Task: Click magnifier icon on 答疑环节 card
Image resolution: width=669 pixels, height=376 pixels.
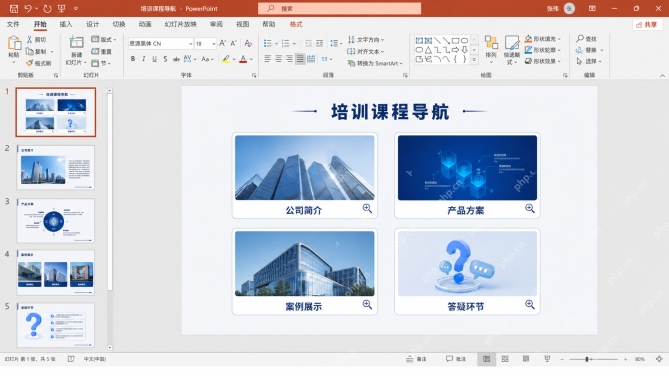Action: (529, 304)
